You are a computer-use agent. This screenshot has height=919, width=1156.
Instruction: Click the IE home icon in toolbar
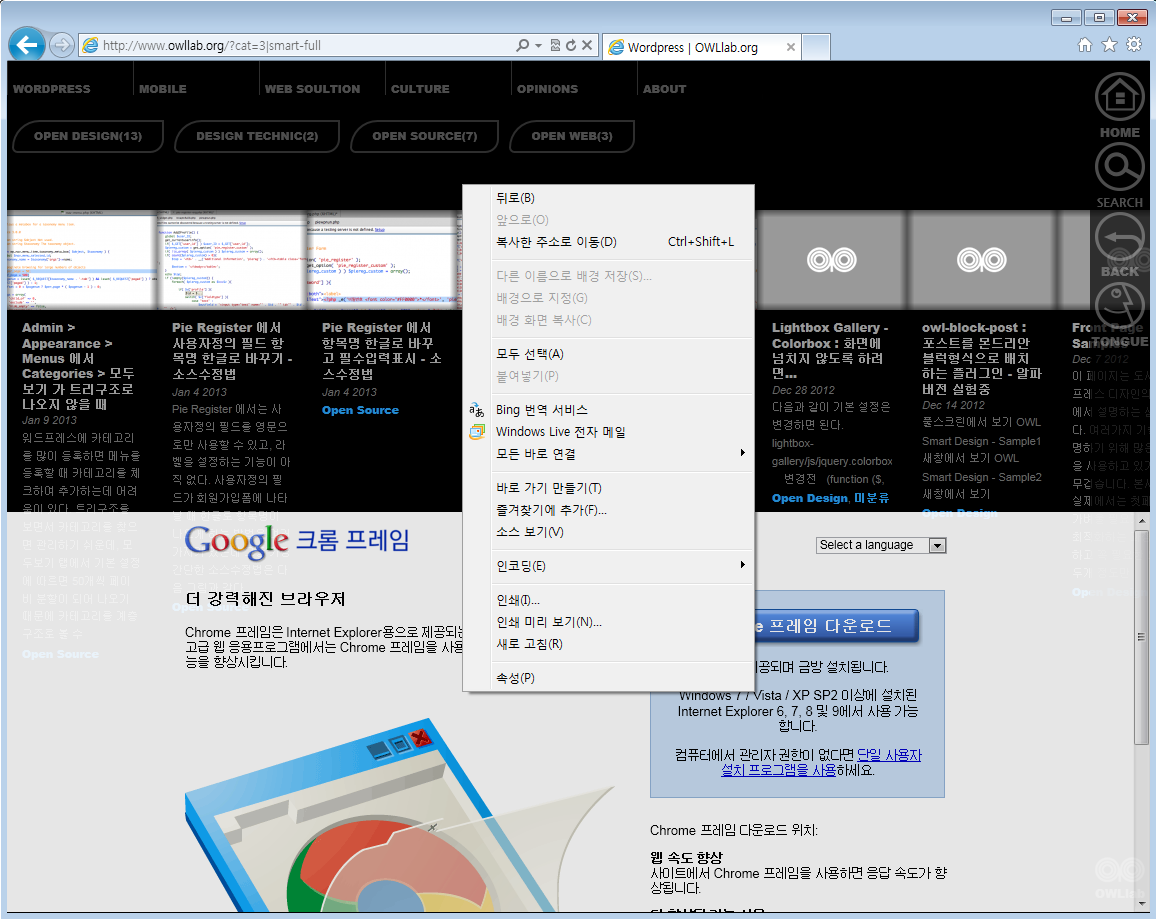tap(1085, 45)
